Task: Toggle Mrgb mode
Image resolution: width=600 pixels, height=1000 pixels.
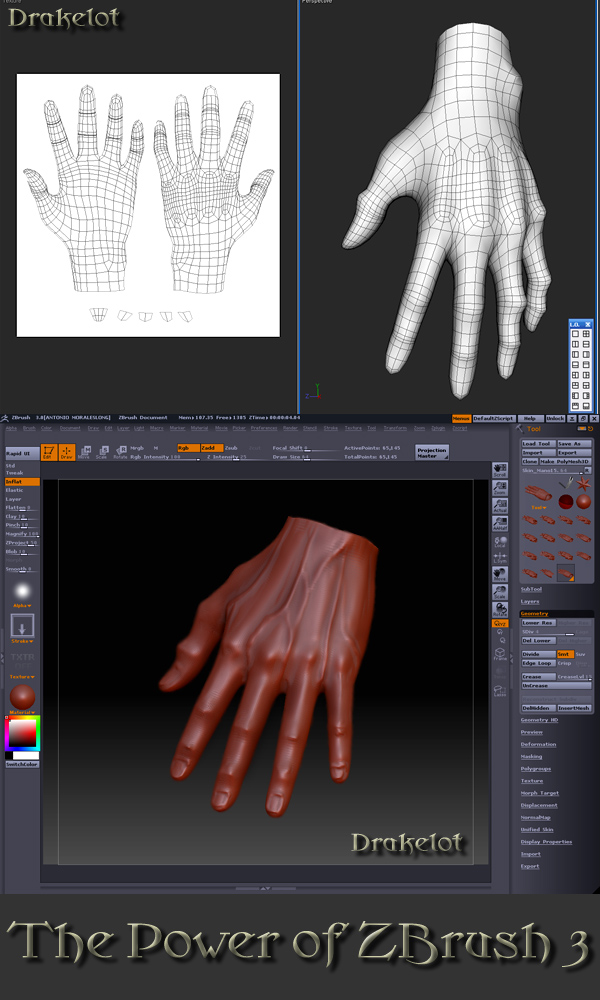Action: click(x=137, y=448)
